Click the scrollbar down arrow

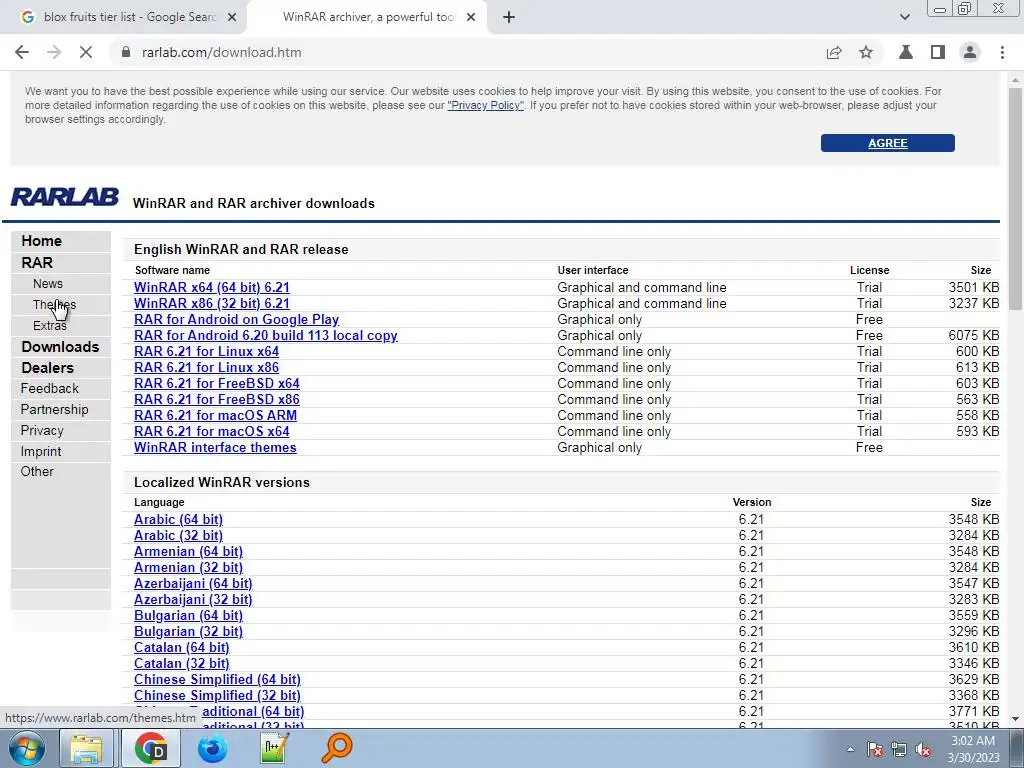[1015, 719]
